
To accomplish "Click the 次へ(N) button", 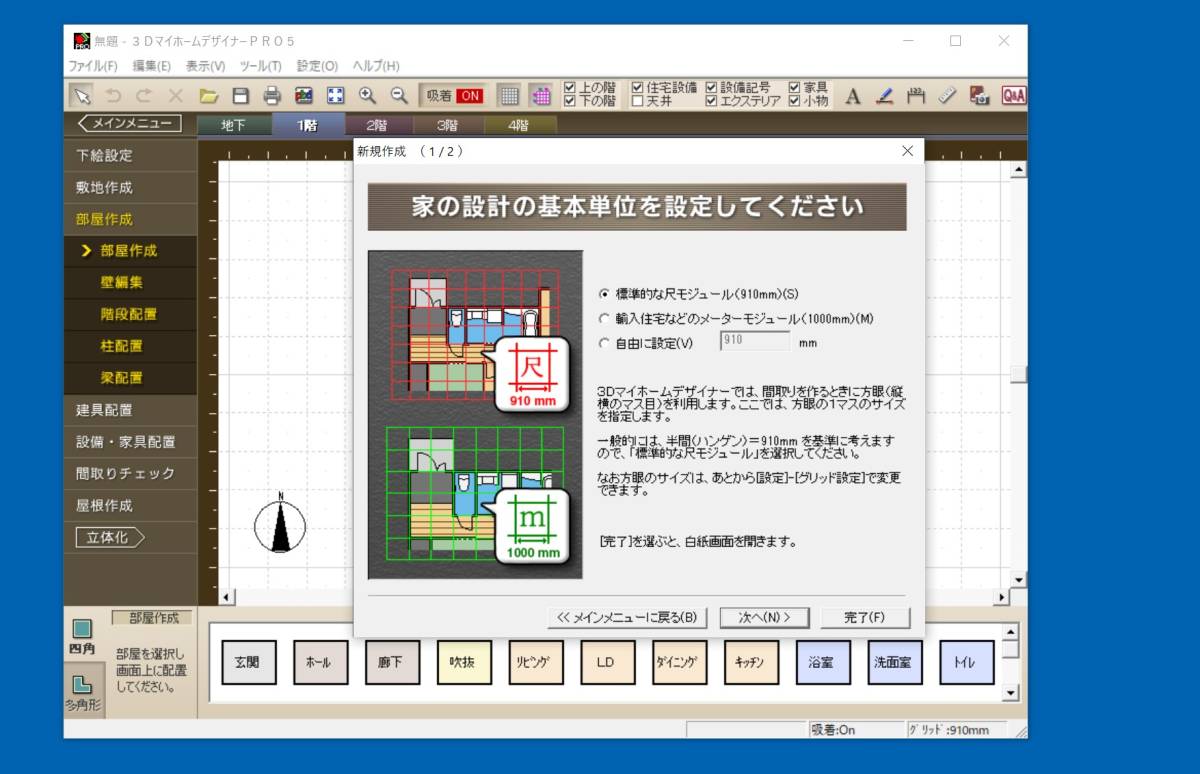I will tap(764, 617).
